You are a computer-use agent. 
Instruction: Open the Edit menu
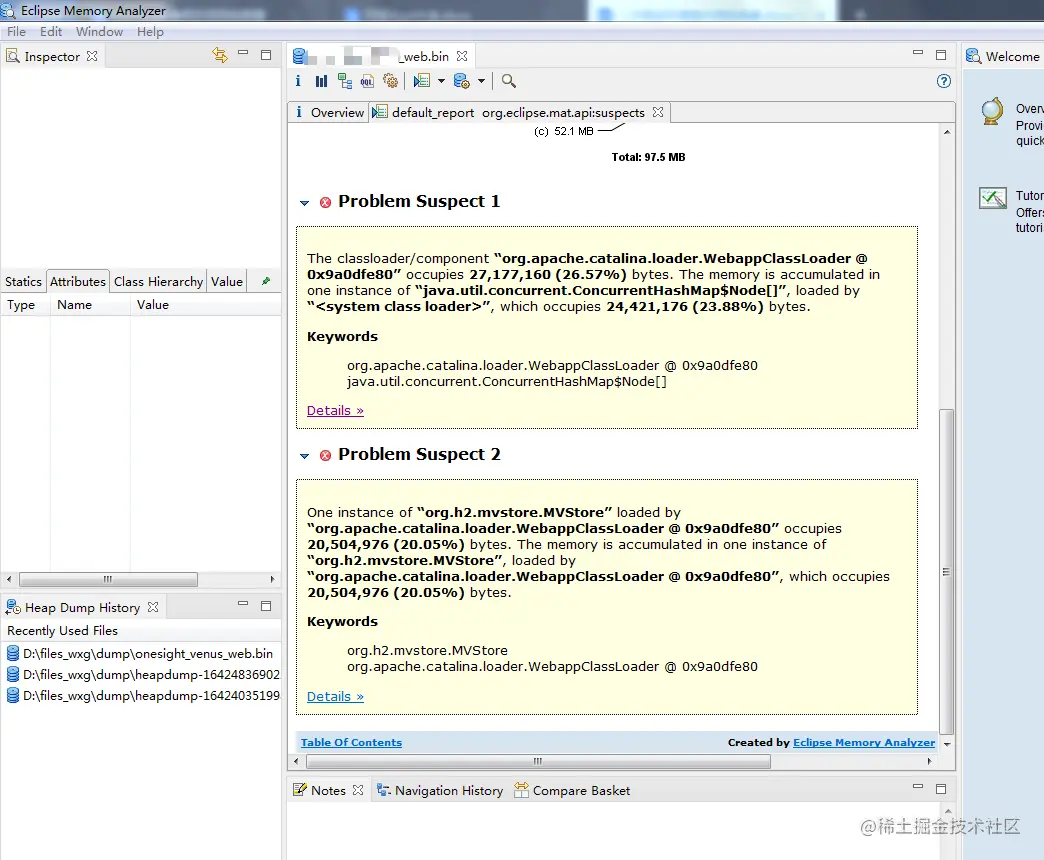coord(51,31)
